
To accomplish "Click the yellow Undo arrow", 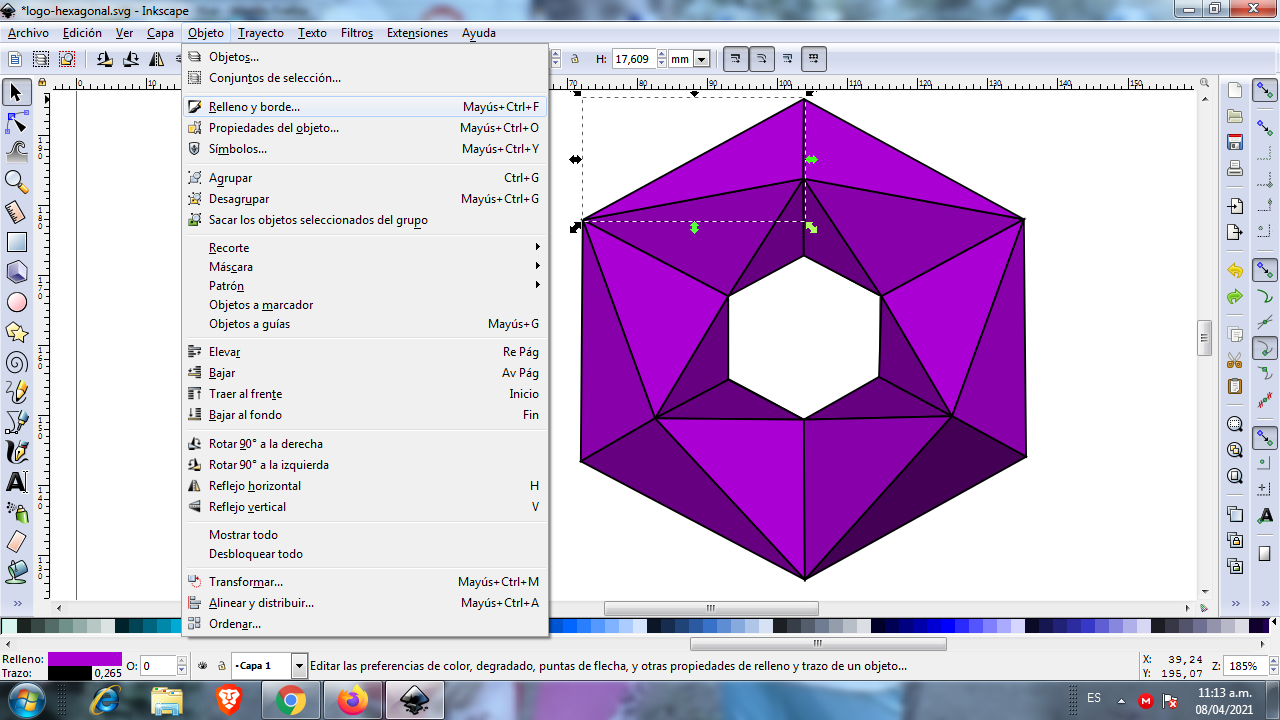I will [x=1235, y=271].
